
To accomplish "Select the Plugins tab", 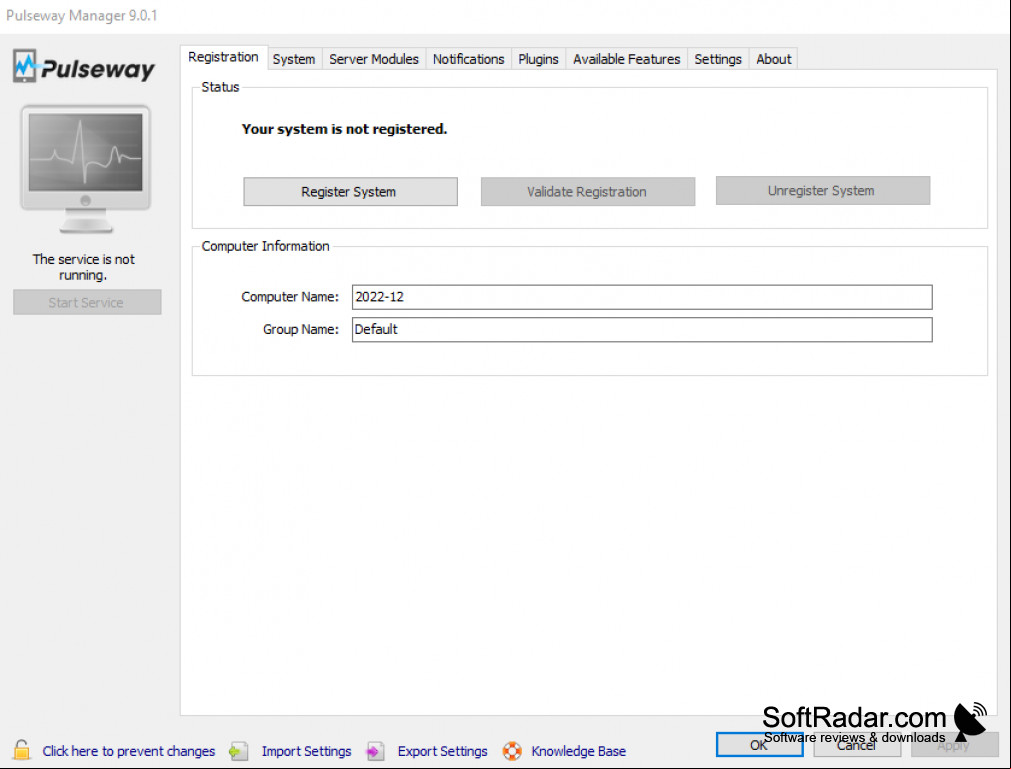I will 538,59.
